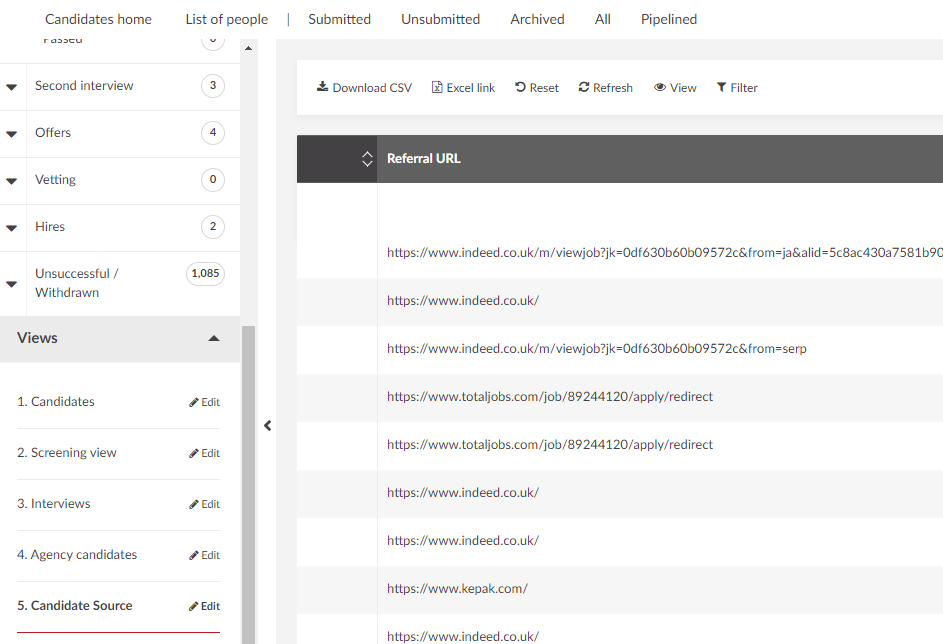Image resolution: width=943 pixels, height=644 pixels.
Task: Collapse the Views section
Action: point(213,339)
